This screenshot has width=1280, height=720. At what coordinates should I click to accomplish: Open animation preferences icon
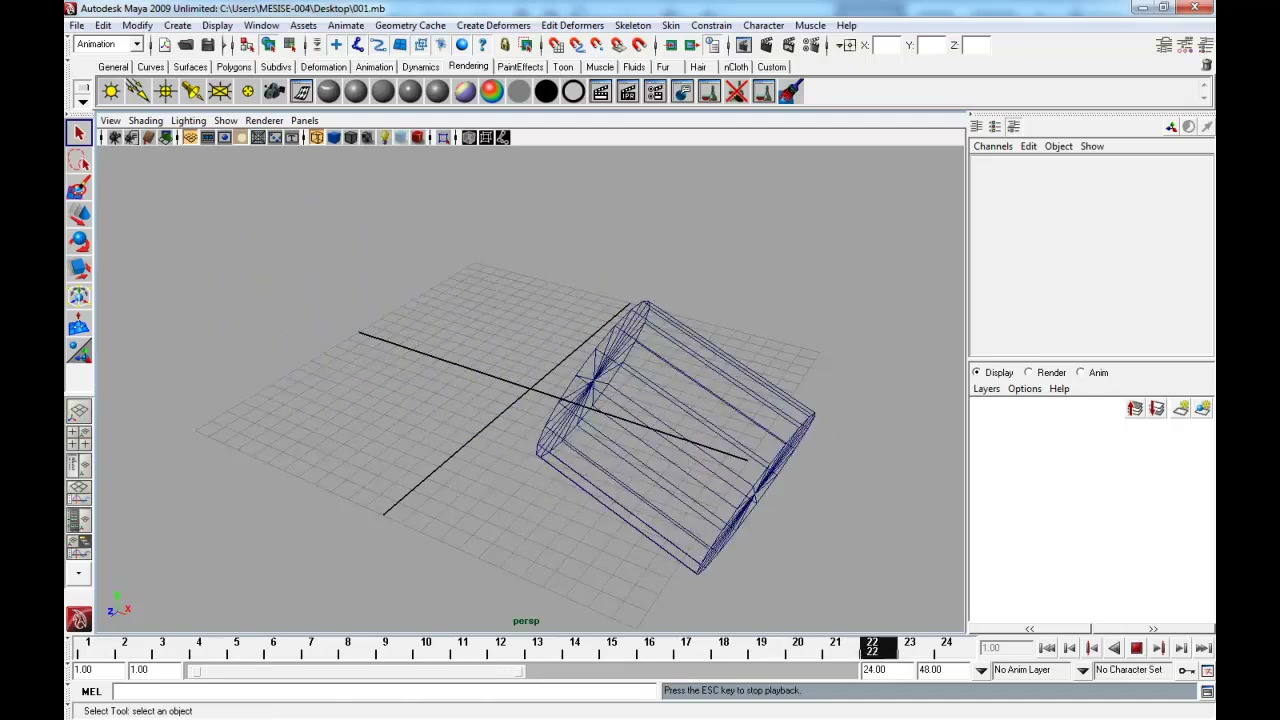pos(1207,670)
